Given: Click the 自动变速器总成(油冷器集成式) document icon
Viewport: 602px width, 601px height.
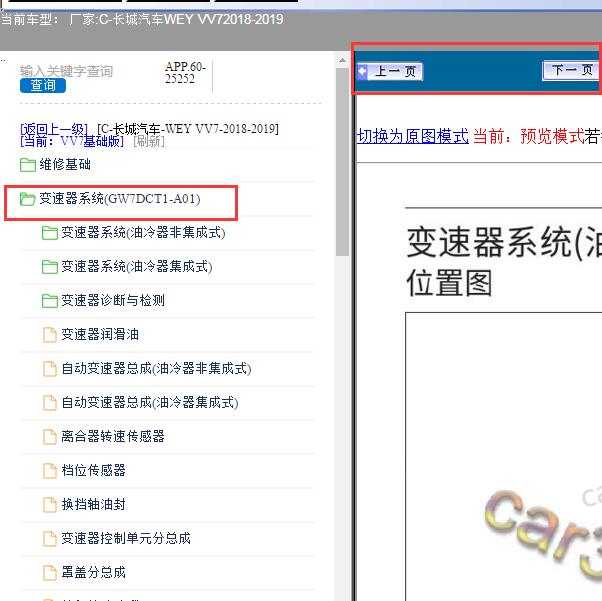Looking at the screenshot, I should (50, 402).
